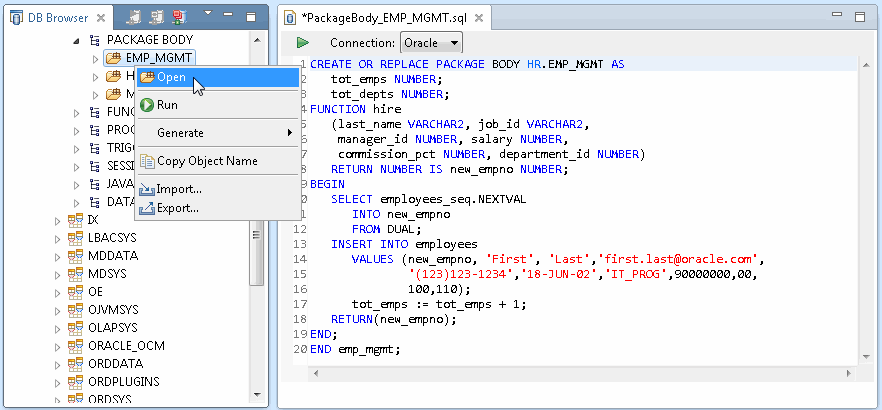The width and height of the screenshot is (882, 410).
Task: Collapse the PACKAGE BODY tree node
Action: point(79,41)
